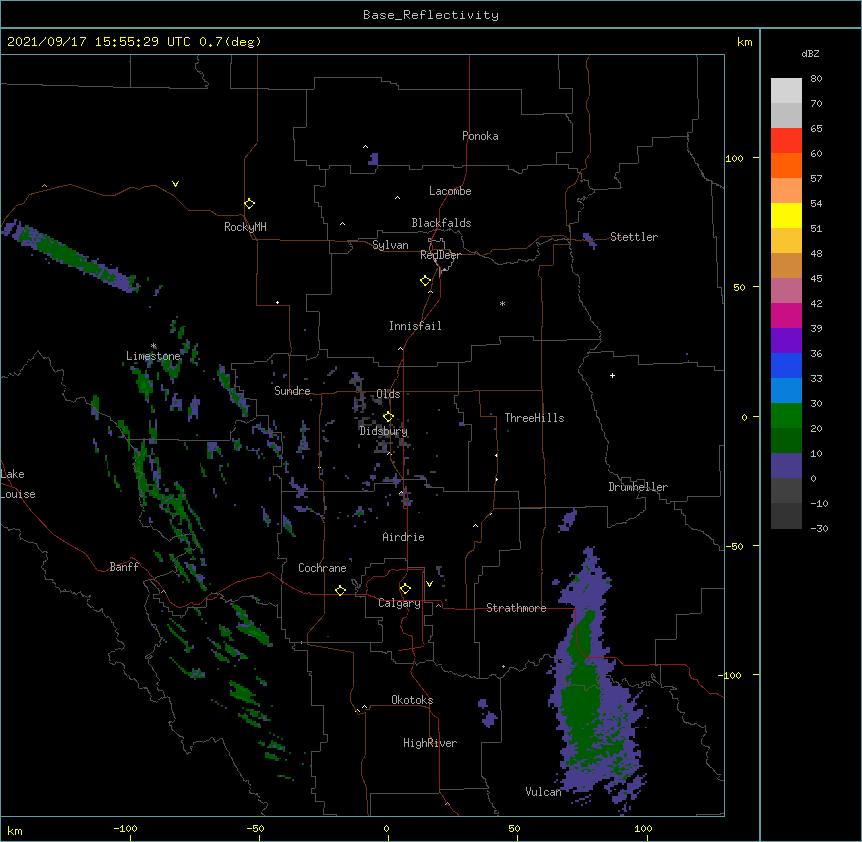Click the Lacombe city label
The width and height of the screenshot is (862, 842).
(450, 191)
